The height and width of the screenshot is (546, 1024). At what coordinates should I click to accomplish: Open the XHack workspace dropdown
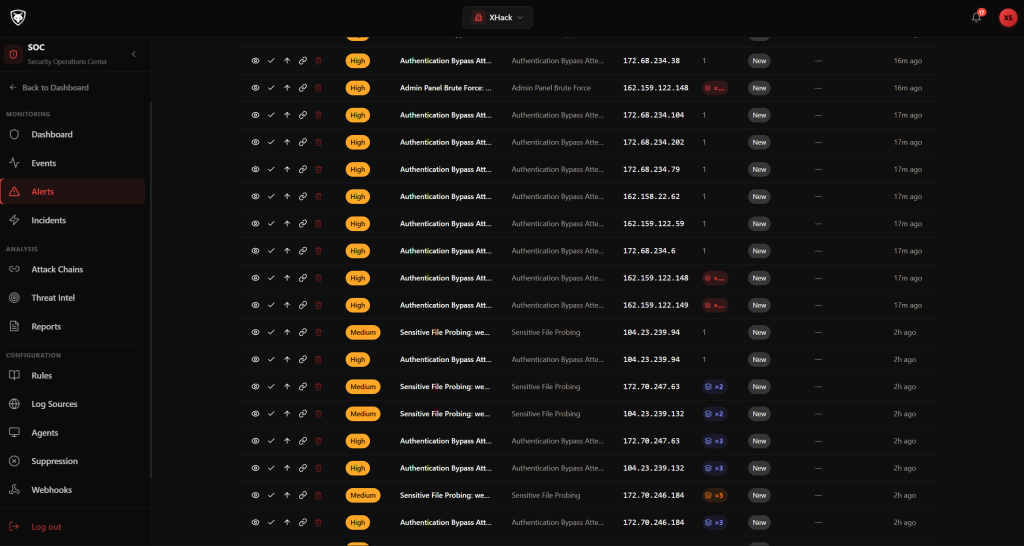point(497,17)
